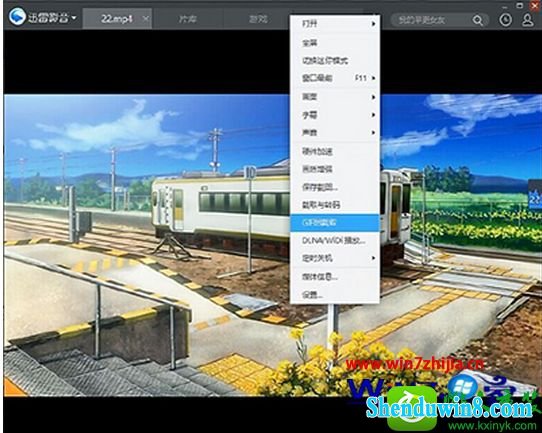Maximize the player window

click(x=520, y=5)
